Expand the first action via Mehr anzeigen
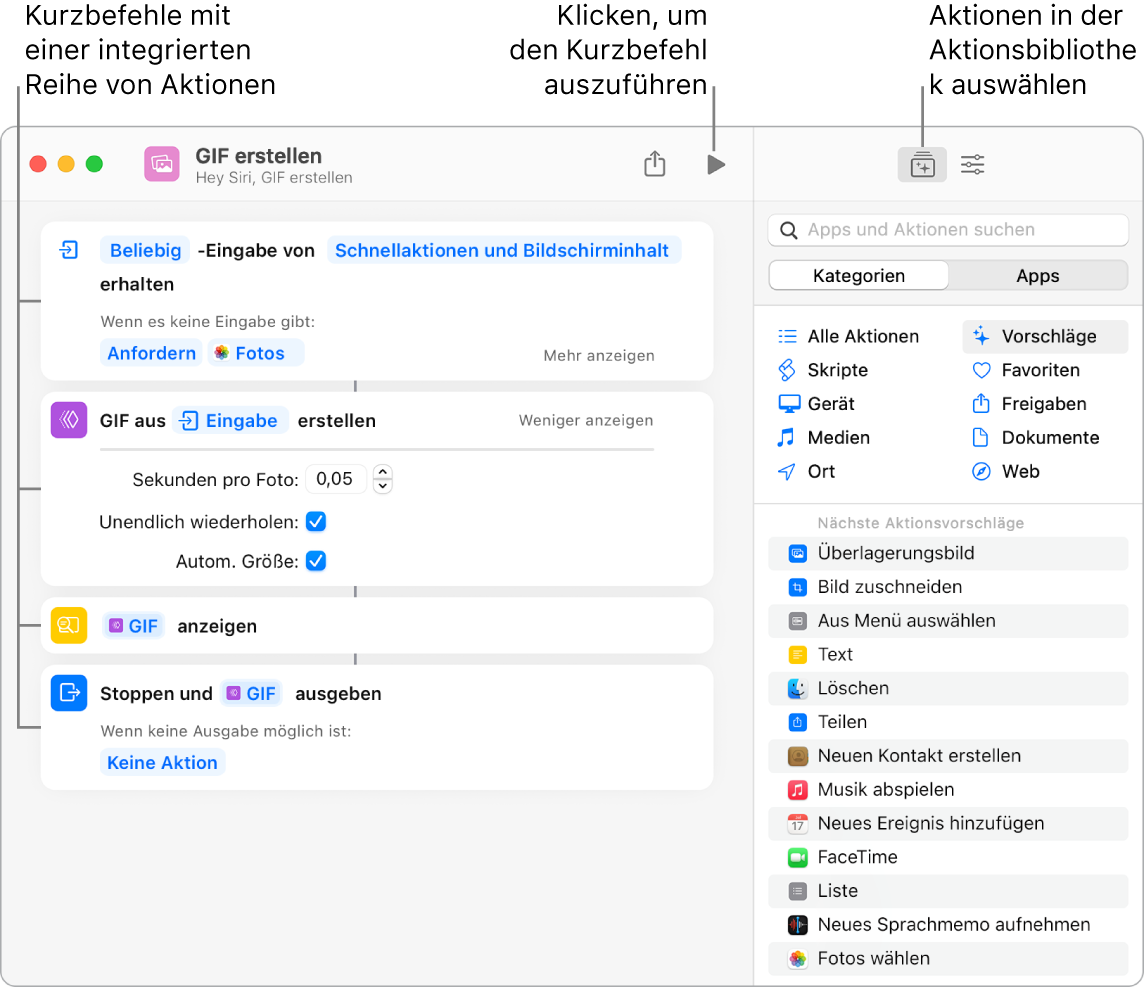This screenshot has width=1146, height=987. [x=598, y=355]
